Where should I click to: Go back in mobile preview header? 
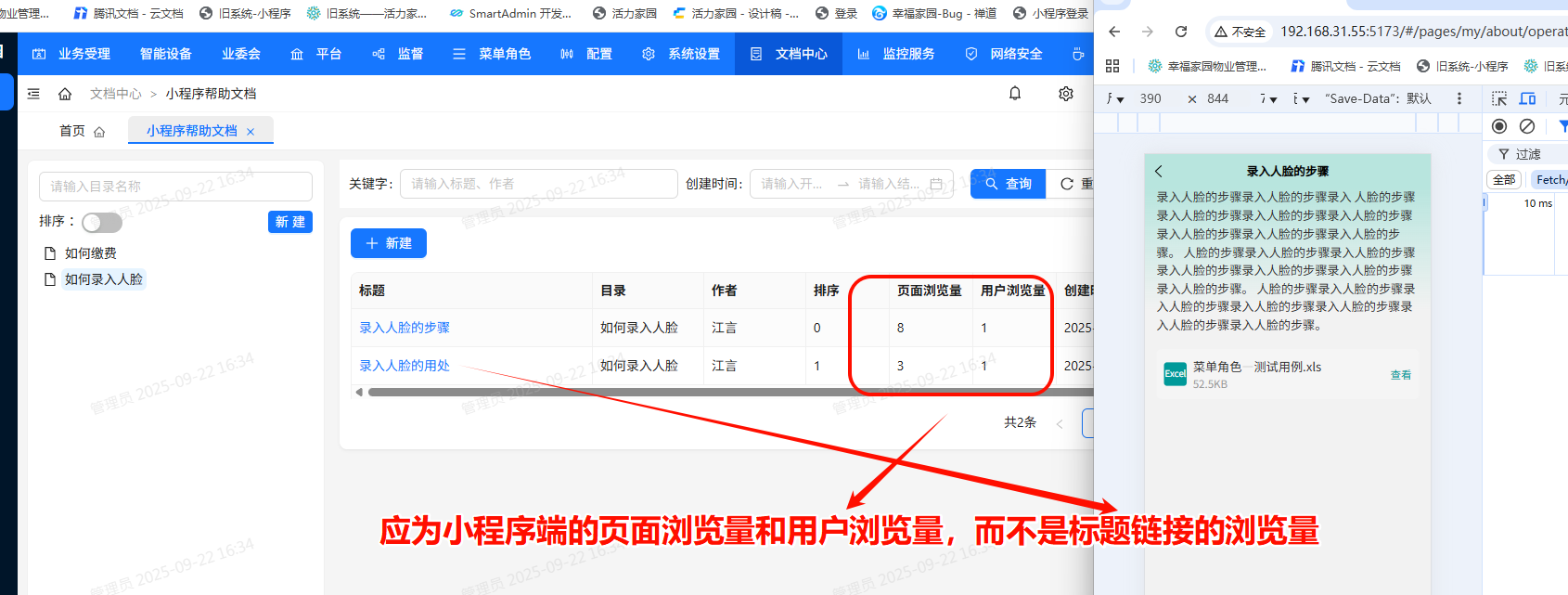(1158, 171)
